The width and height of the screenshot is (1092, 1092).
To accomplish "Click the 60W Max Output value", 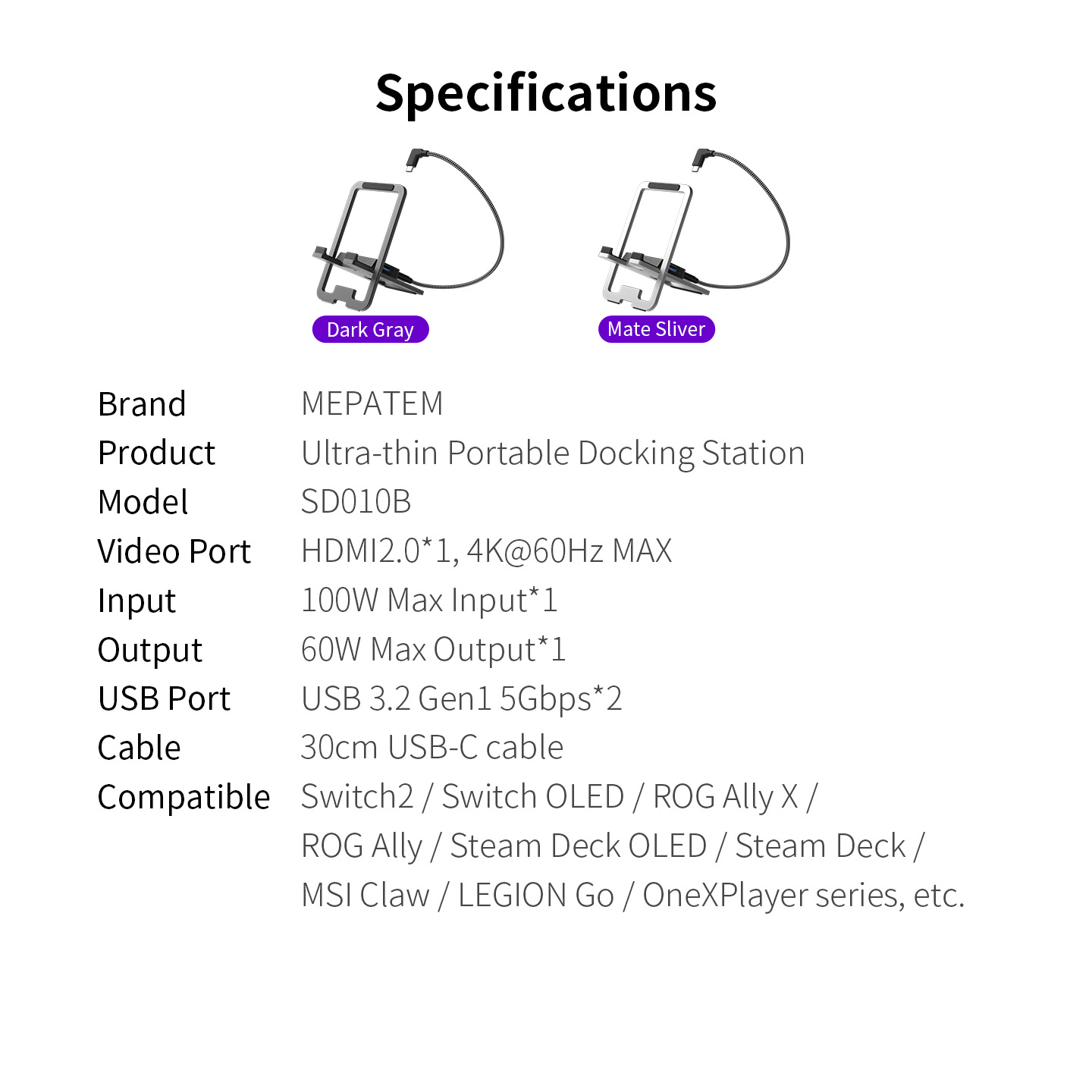I will coord(433,650).
